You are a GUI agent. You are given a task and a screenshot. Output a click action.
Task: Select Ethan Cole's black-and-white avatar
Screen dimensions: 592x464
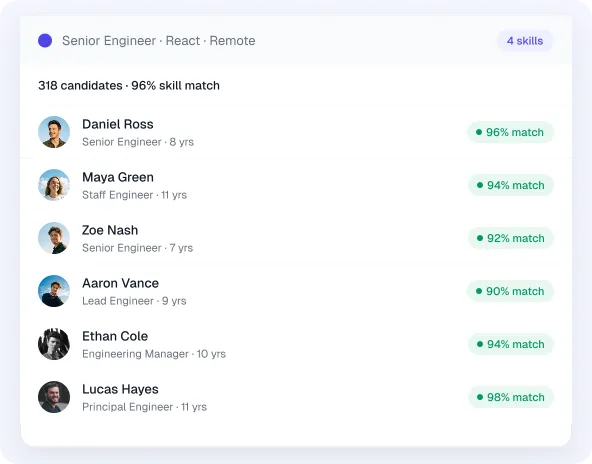pyautogui.click(x=54, y=344)
